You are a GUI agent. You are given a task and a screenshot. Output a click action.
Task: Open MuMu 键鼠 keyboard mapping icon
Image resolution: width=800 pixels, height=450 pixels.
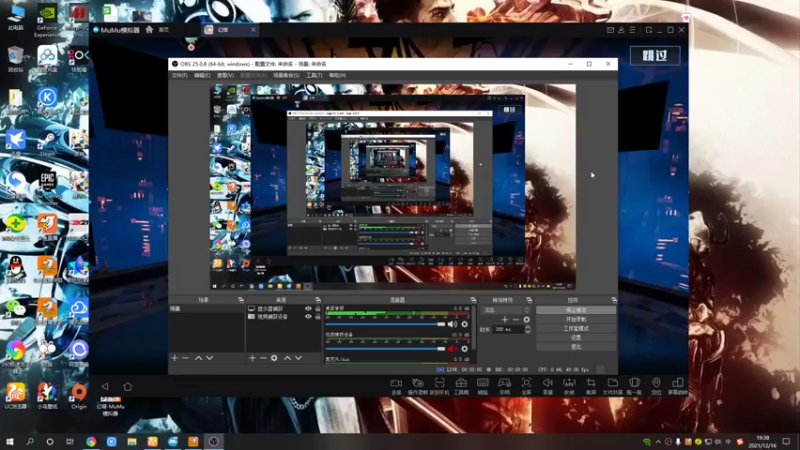click(483, 386)
